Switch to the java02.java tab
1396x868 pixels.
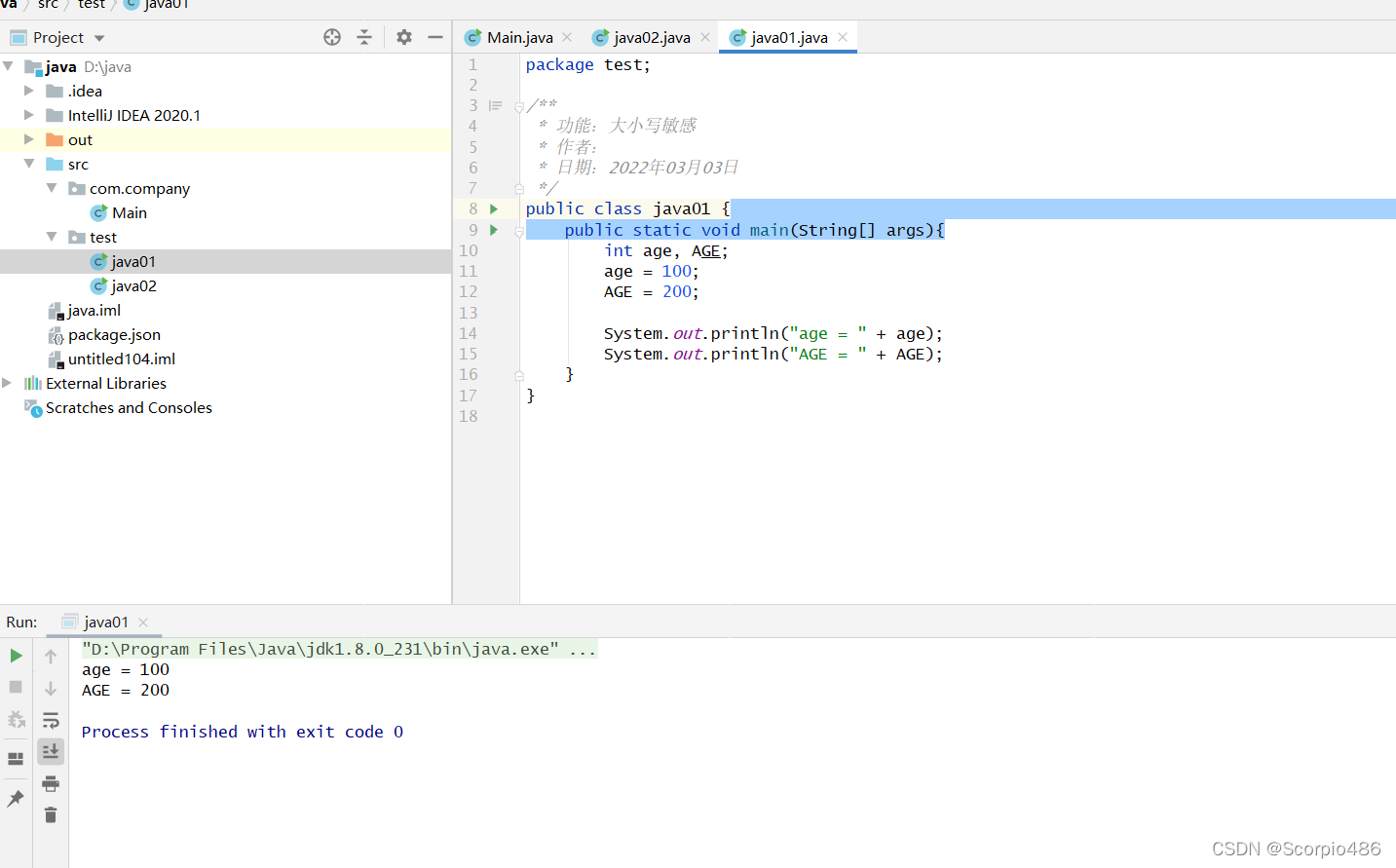pos(652,37)
